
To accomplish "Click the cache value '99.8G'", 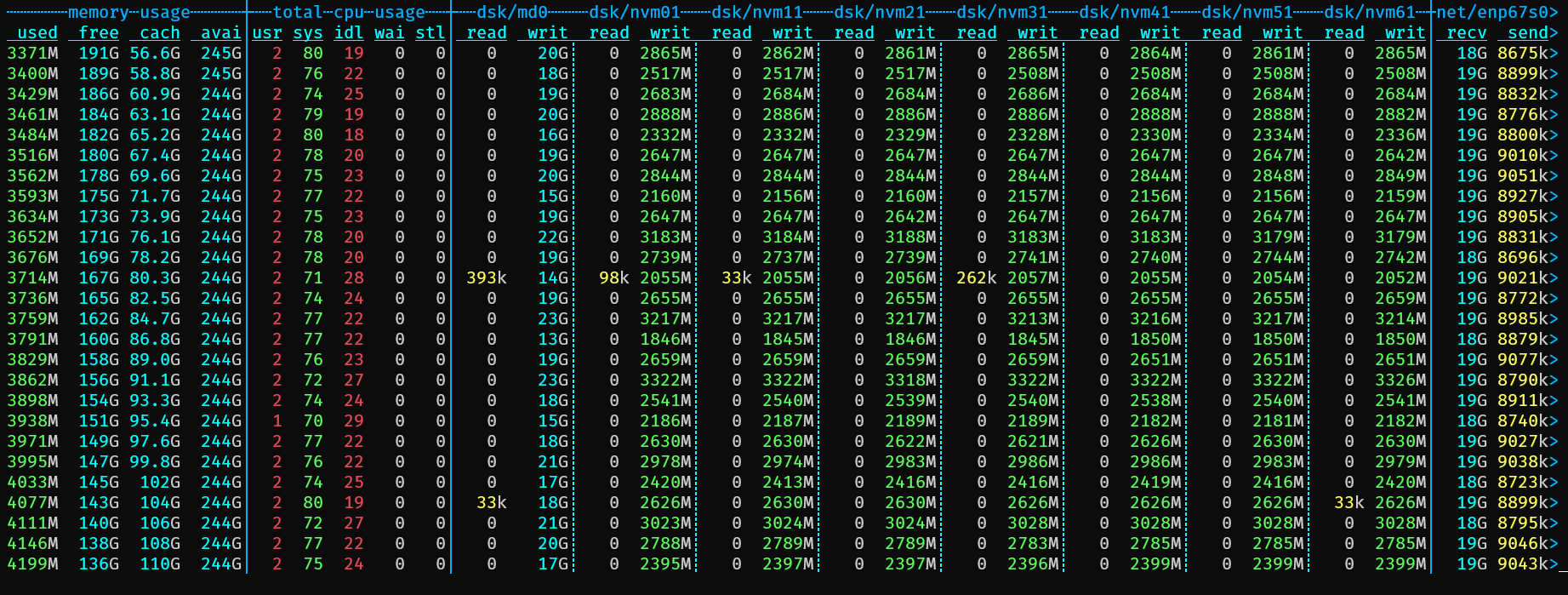I will pyautogui.click(x=155, y=461).
